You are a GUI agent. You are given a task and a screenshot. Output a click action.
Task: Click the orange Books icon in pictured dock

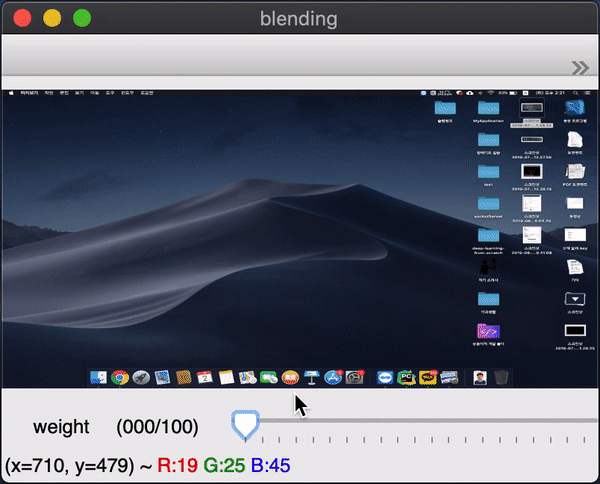point(290,378)
